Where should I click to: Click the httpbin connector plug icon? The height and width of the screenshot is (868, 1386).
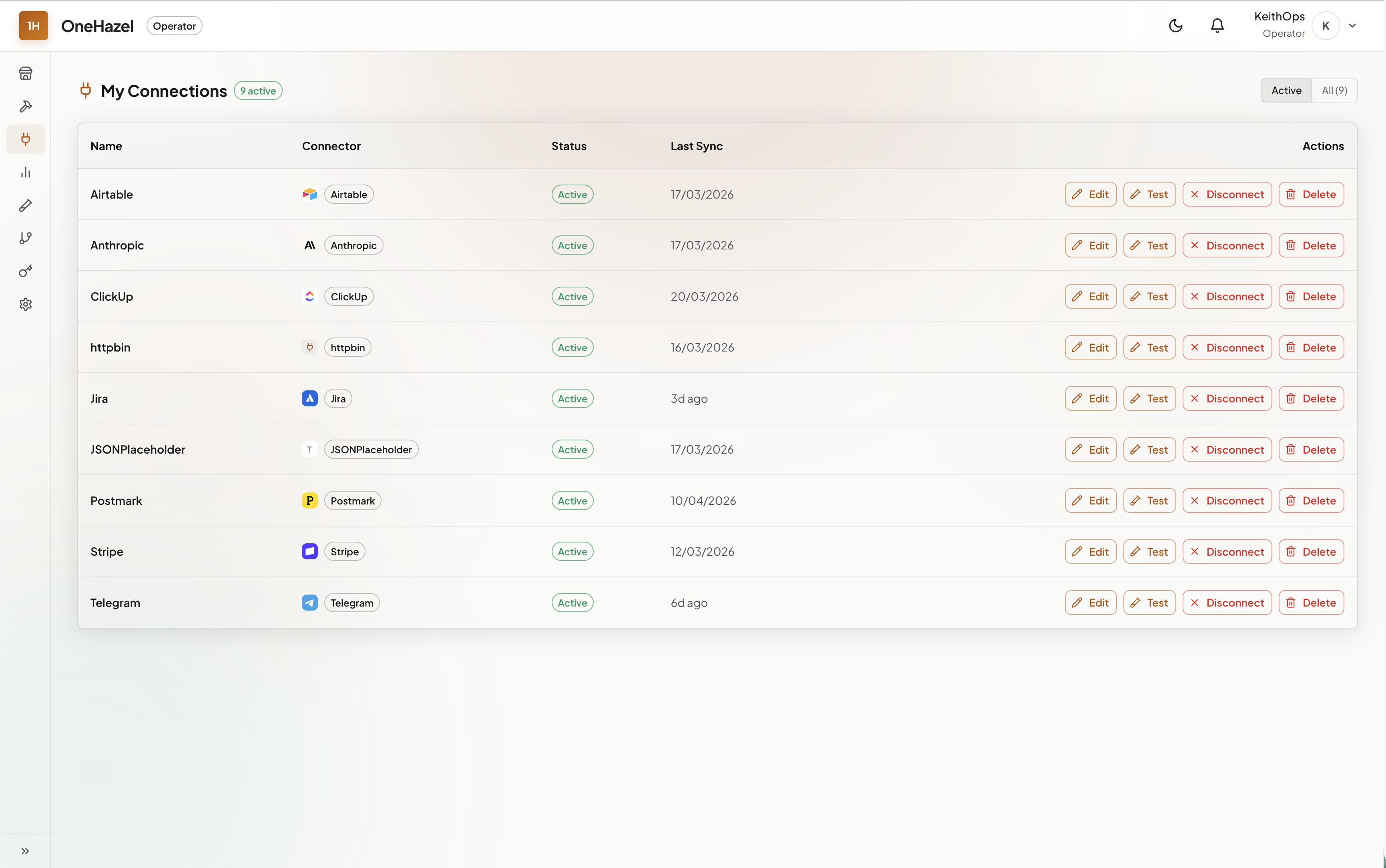coord(309,347)
